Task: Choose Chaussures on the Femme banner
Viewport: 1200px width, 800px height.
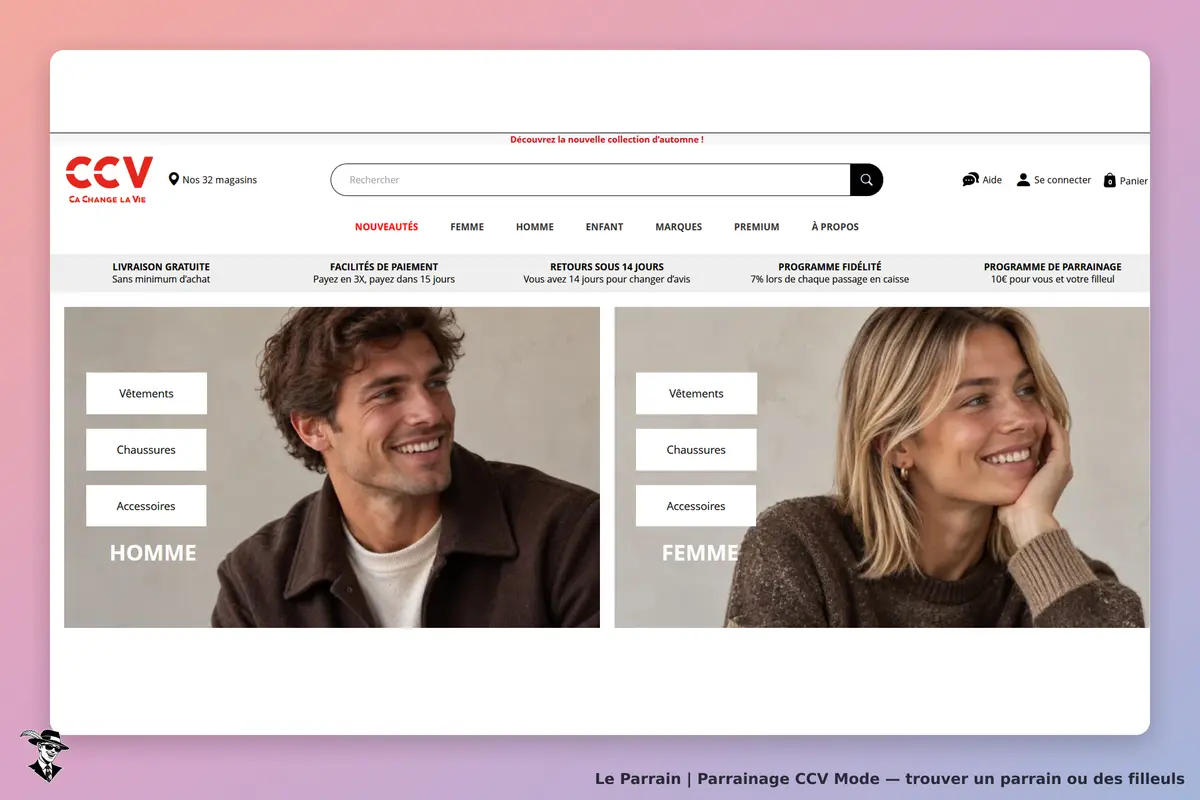Action: click(x=696, y=450)
